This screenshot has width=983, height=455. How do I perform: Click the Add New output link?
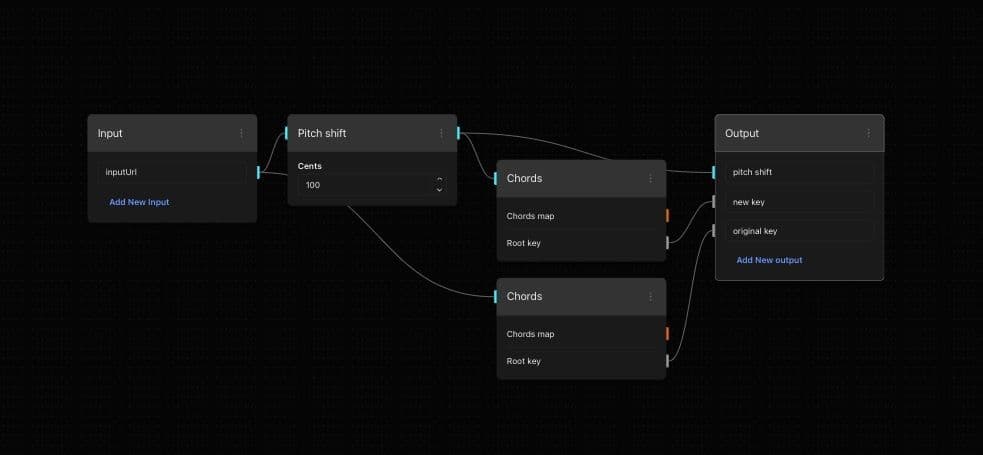click(x=769, y=260)
